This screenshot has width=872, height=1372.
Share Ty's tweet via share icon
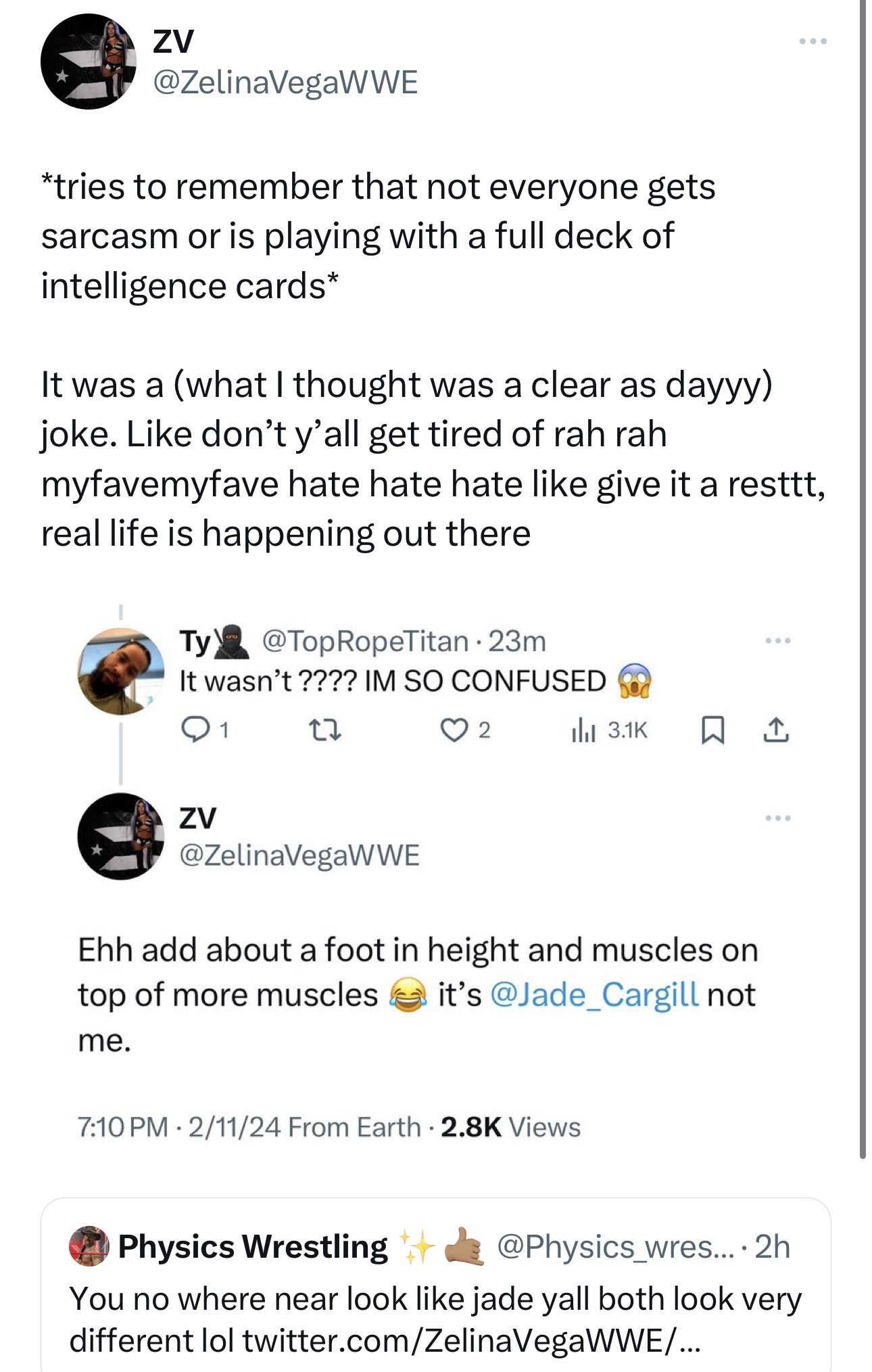click(776, 730)
